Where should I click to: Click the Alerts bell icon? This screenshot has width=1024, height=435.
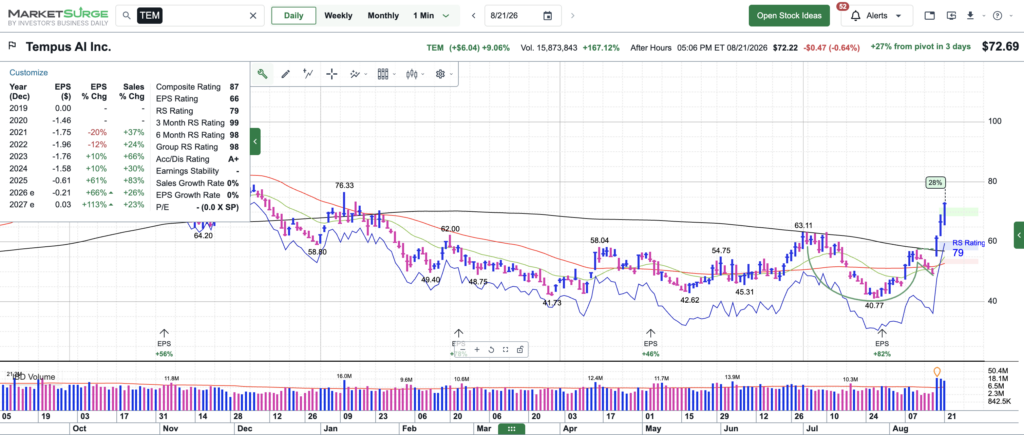(x=854, y=16)
